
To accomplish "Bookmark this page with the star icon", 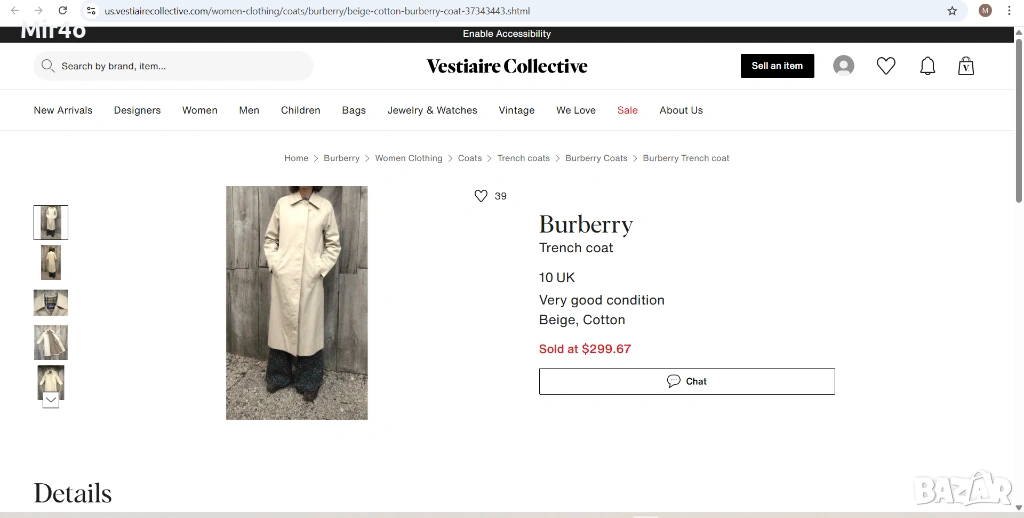I will tap(952, 11).
